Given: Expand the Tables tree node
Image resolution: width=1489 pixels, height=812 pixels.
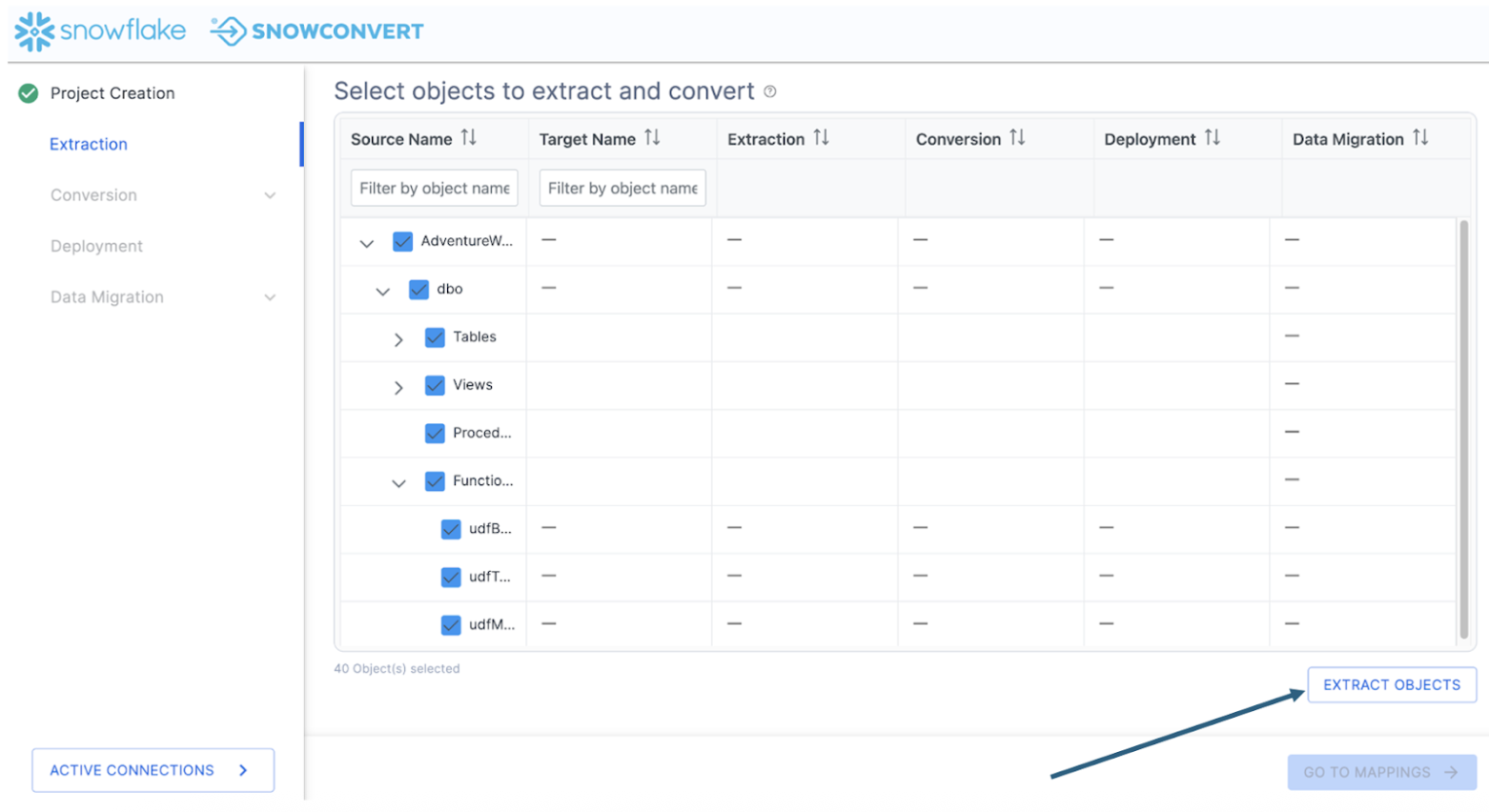Looking at the screenshot, I should click(398, 339).
